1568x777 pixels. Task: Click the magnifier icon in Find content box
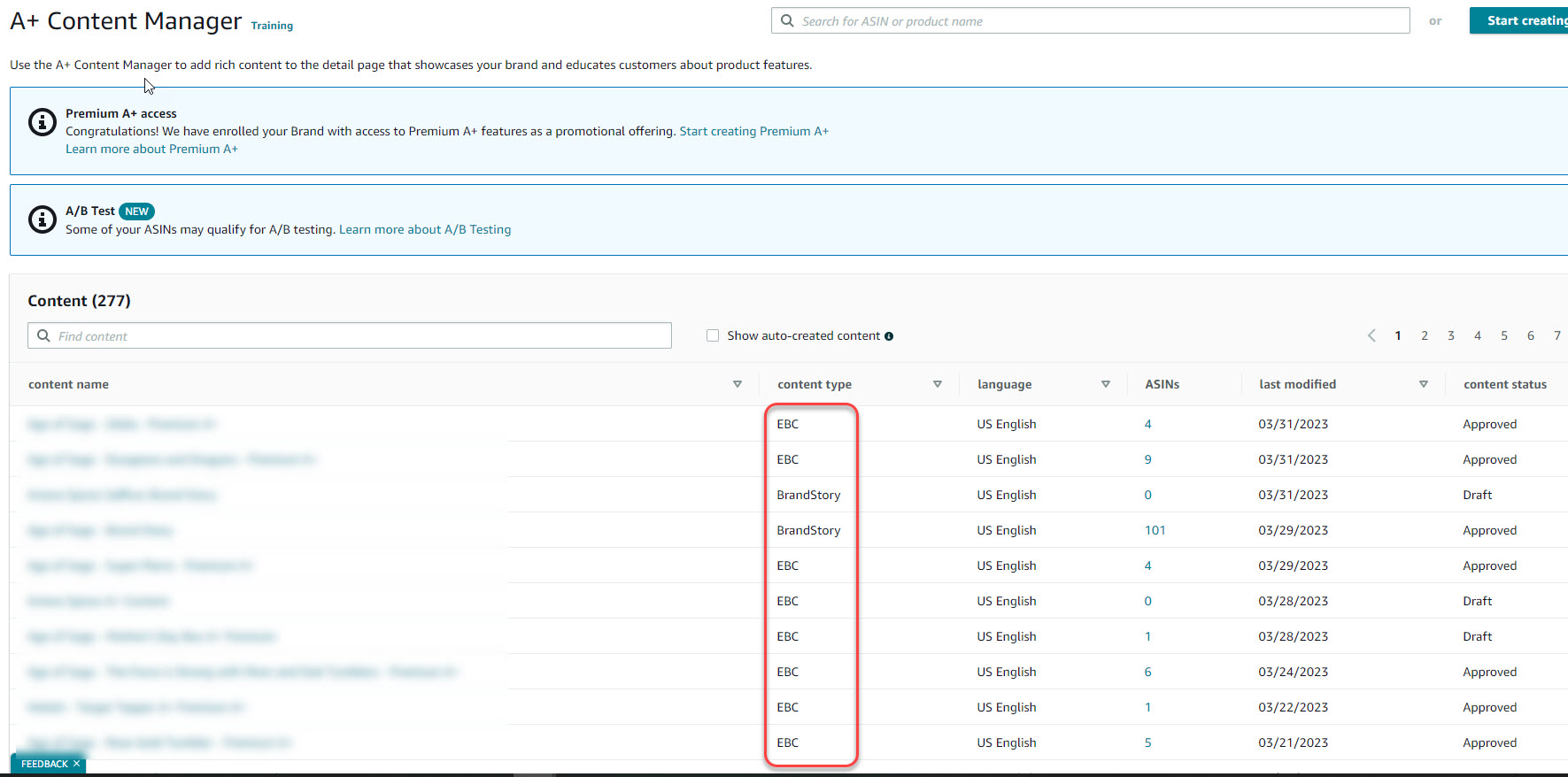(43, 335)
